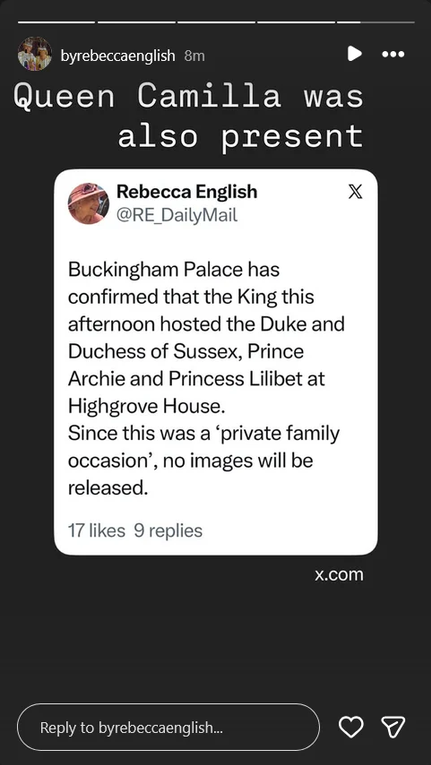Click the Rebecca English display name

(x=187, y=192)
